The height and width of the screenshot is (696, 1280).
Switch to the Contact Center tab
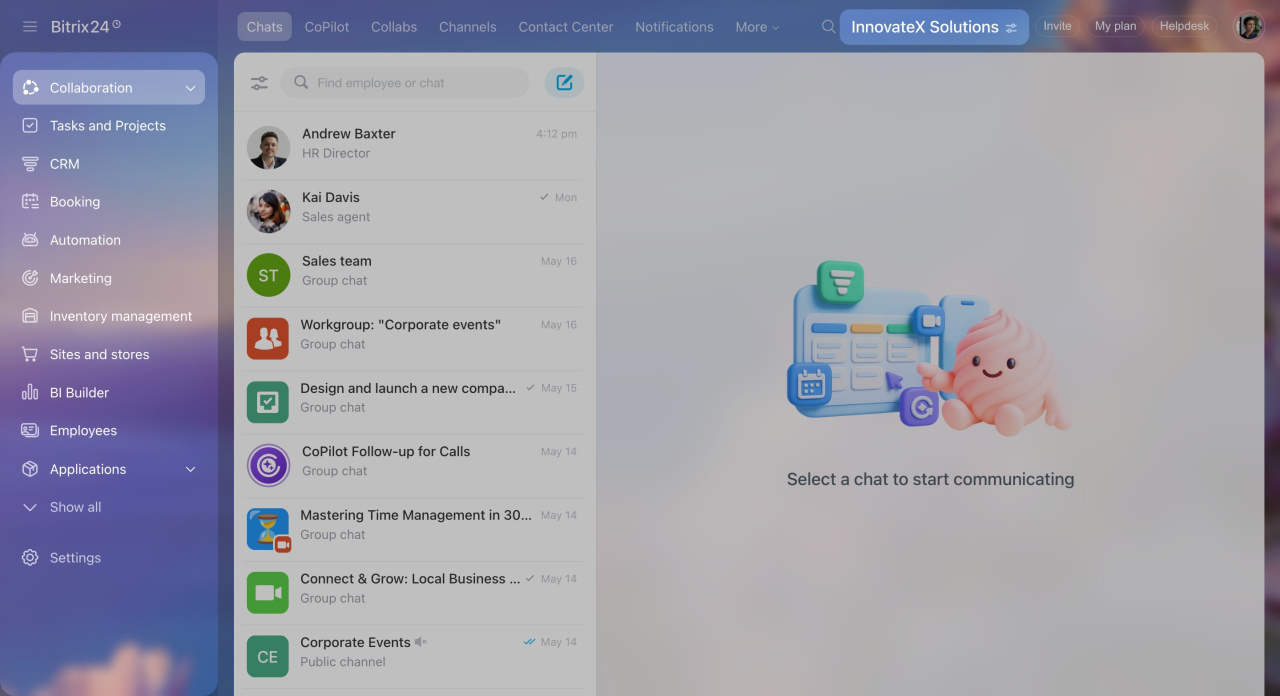click(566, 27)
